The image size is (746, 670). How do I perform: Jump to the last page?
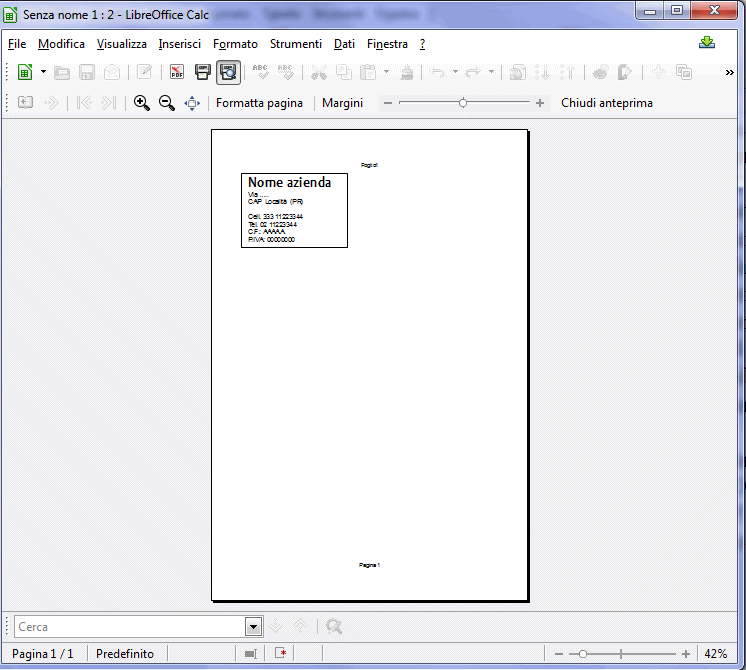pyautogui.click(x=109, y=102)
